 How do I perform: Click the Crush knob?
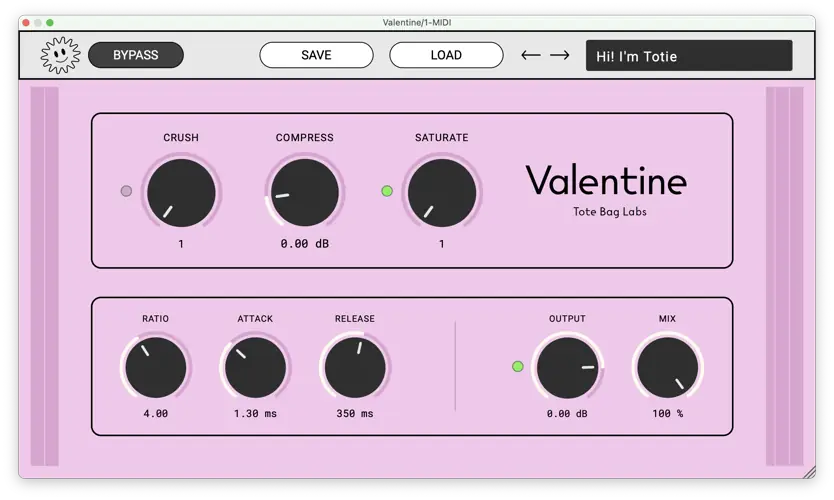click(181, 192)
